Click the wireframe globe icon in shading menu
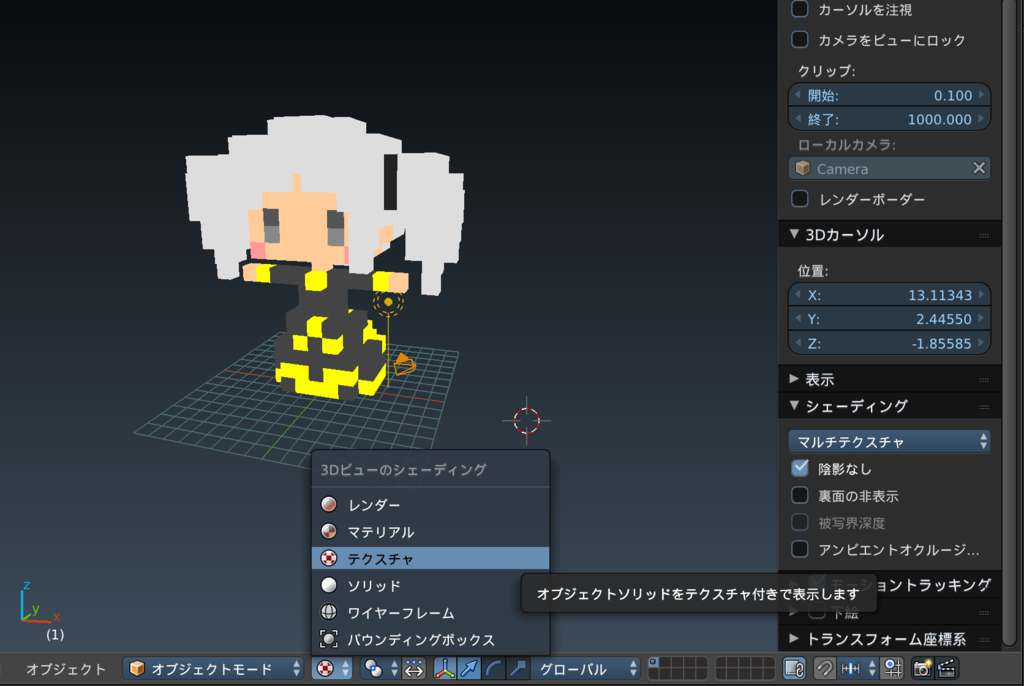Image resolution: width=1024 pixels, height=686 pixels. (328, 612)
